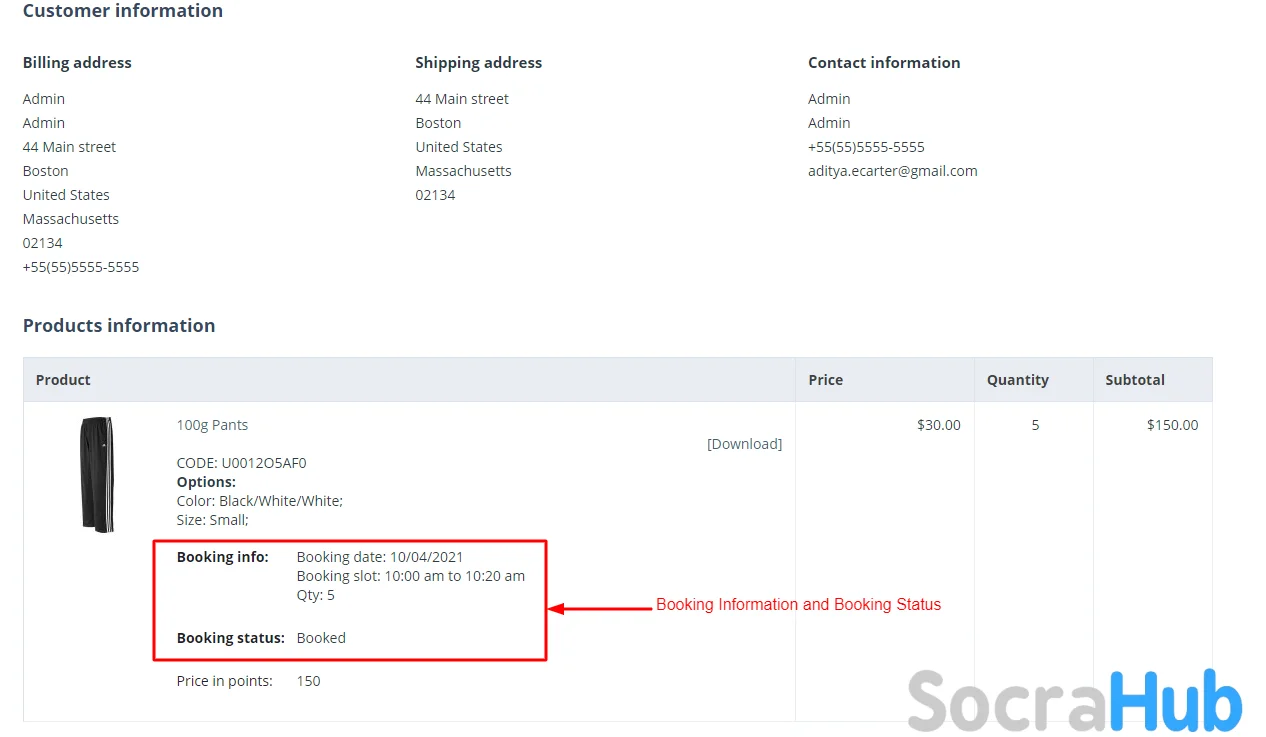Click the Shipping address heading
This screenshot has height=737, width=1266.
pyautogui.click(x=478, y=63)
